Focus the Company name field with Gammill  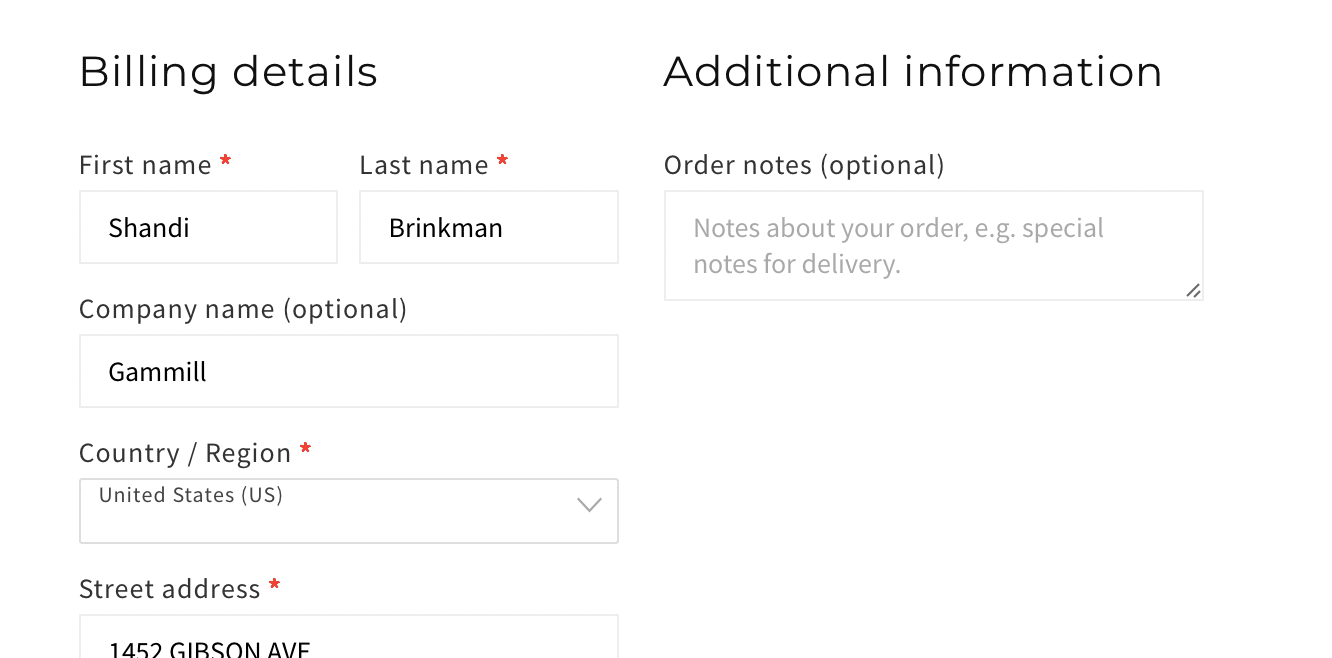pos(348,371)
